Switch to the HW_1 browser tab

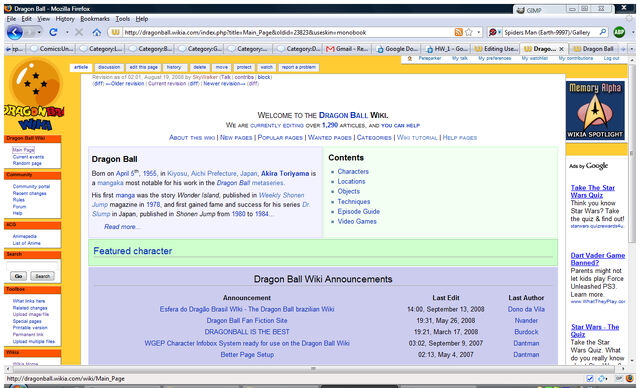click(446, 49)
